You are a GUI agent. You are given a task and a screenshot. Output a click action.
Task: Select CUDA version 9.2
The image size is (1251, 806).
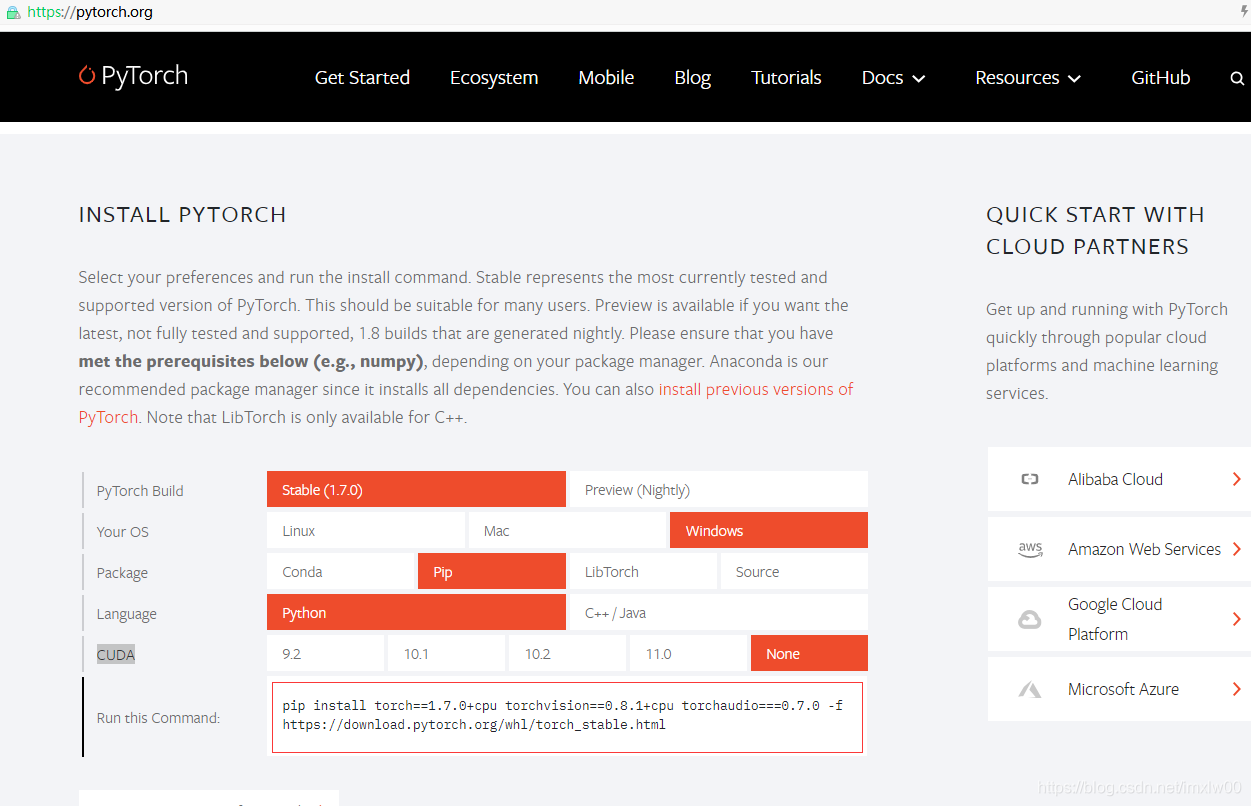[x=325, y=654]
